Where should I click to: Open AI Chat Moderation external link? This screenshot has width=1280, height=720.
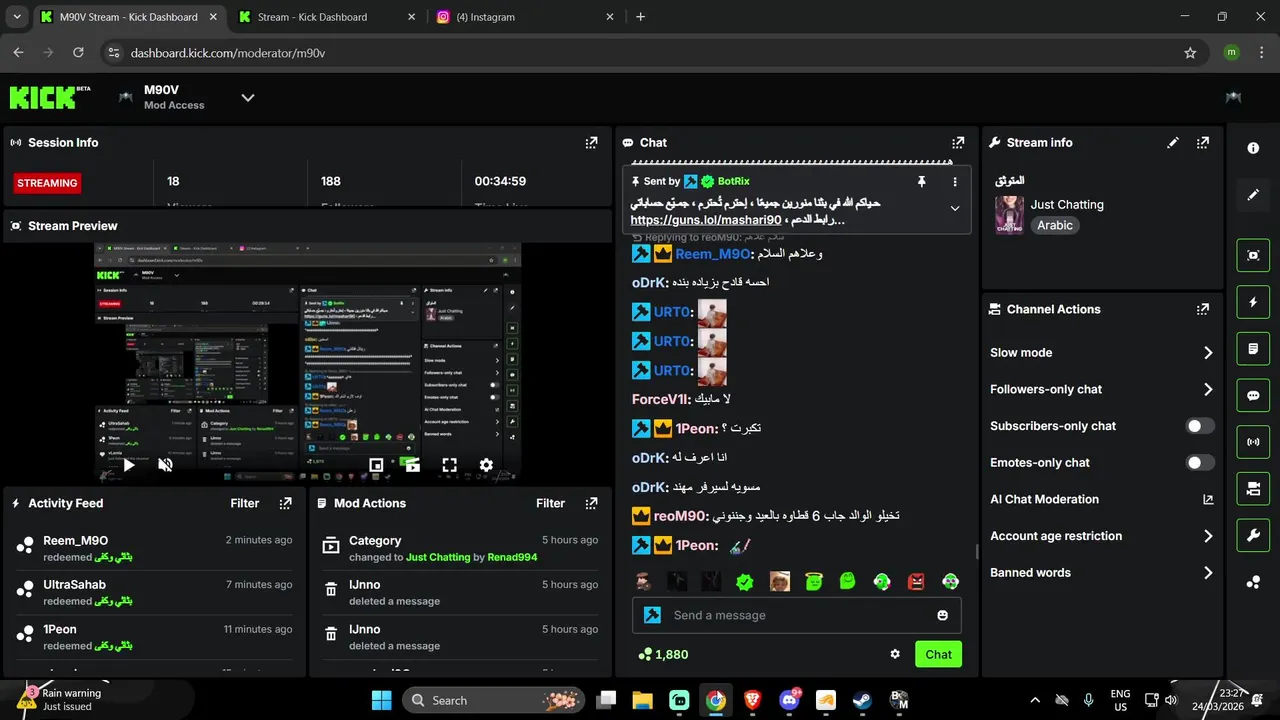[x=1208, y=500]
